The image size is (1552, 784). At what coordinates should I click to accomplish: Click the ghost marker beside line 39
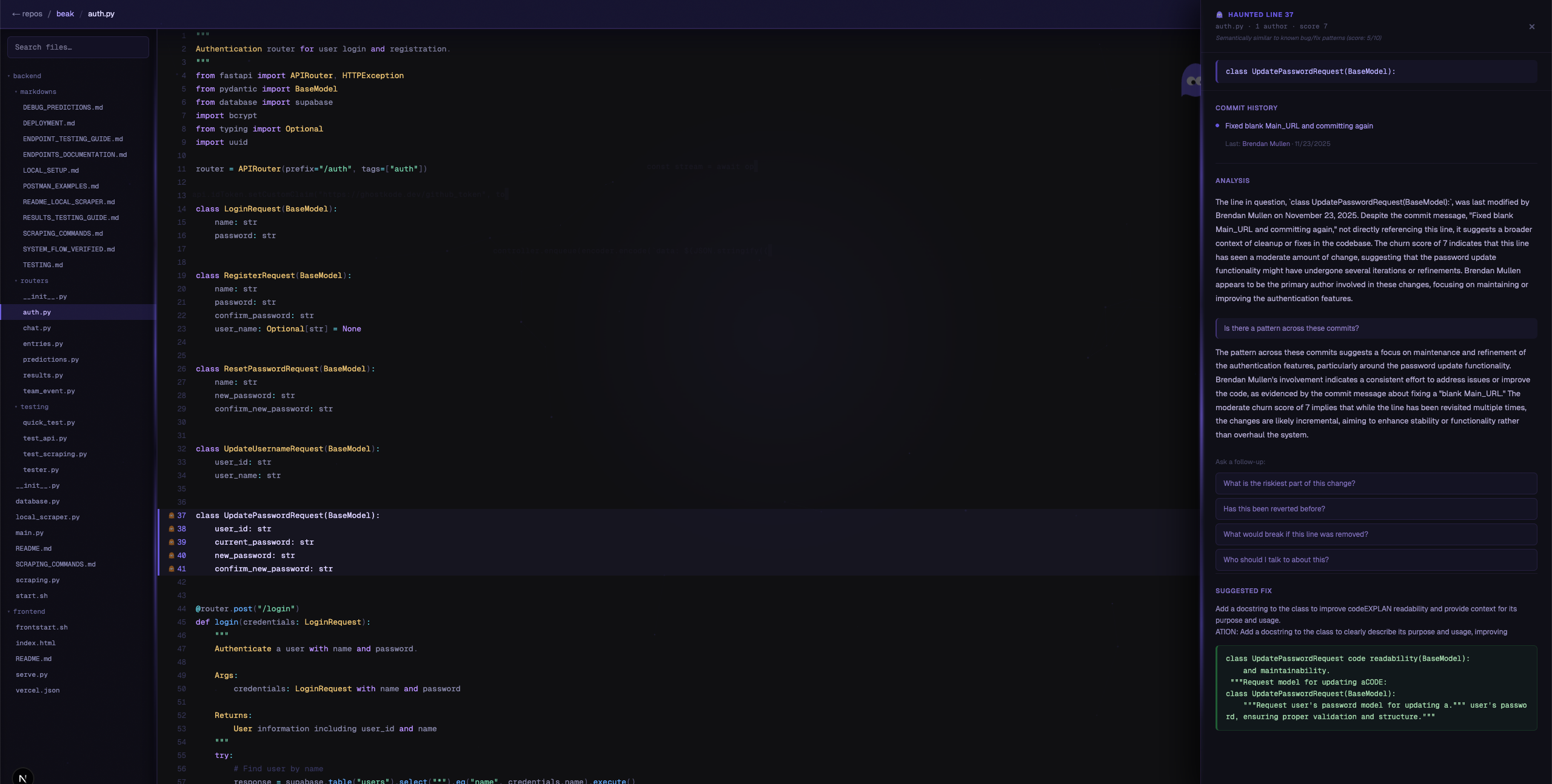172,542
